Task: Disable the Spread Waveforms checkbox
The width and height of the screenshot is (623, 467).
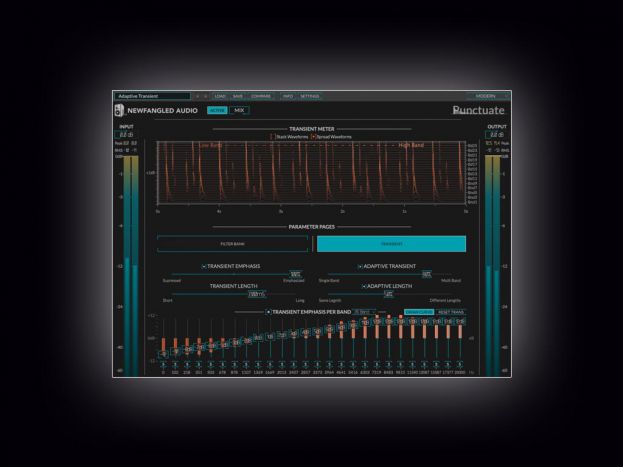Action: coord(313,137)
